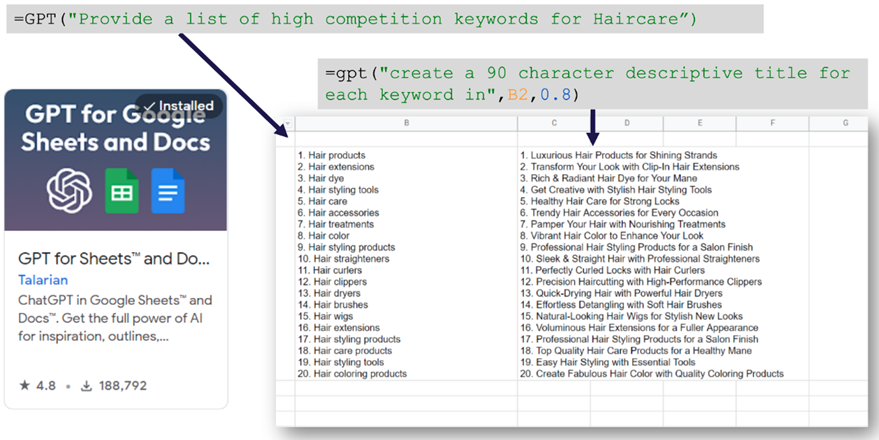
Task: Click '18. Hair care products' line
Action: click(345, 351)
